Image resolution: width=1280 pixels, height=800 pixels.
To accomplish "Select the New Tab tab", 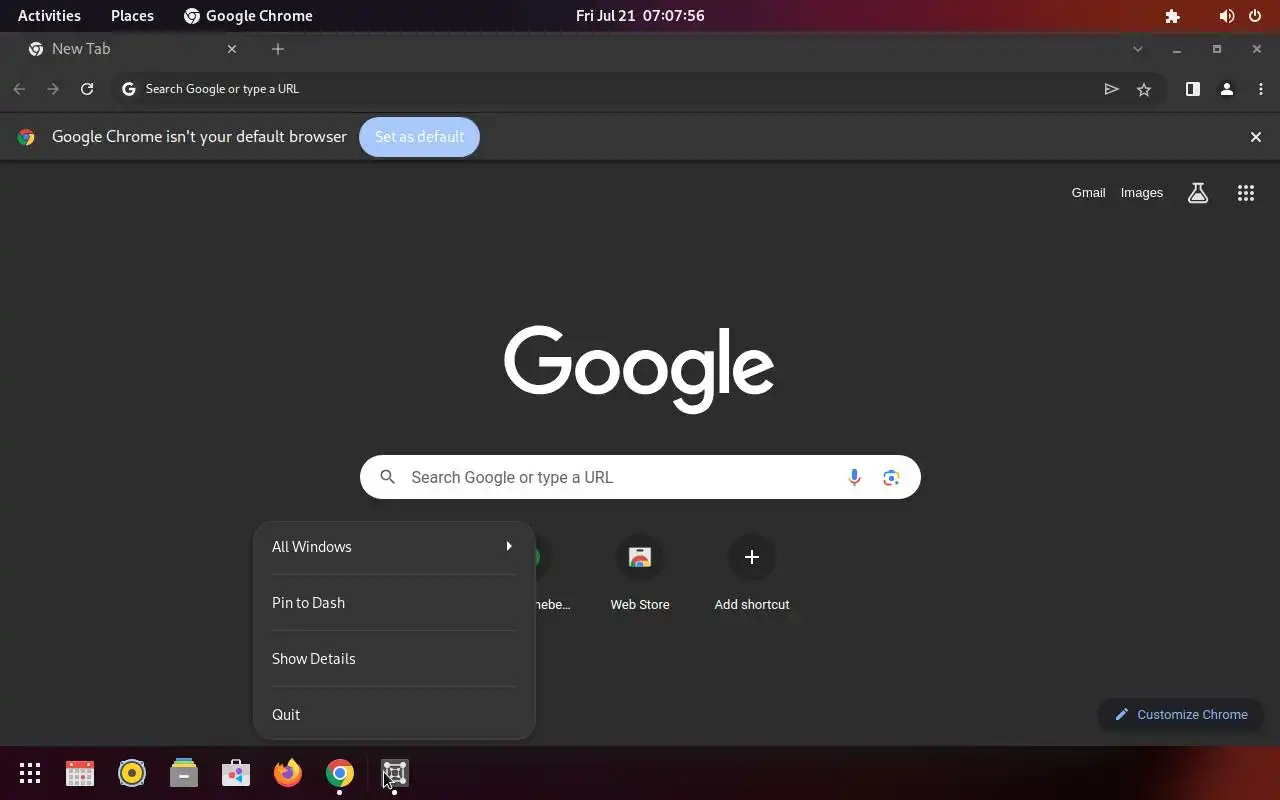I will click(x=134, y=49).
